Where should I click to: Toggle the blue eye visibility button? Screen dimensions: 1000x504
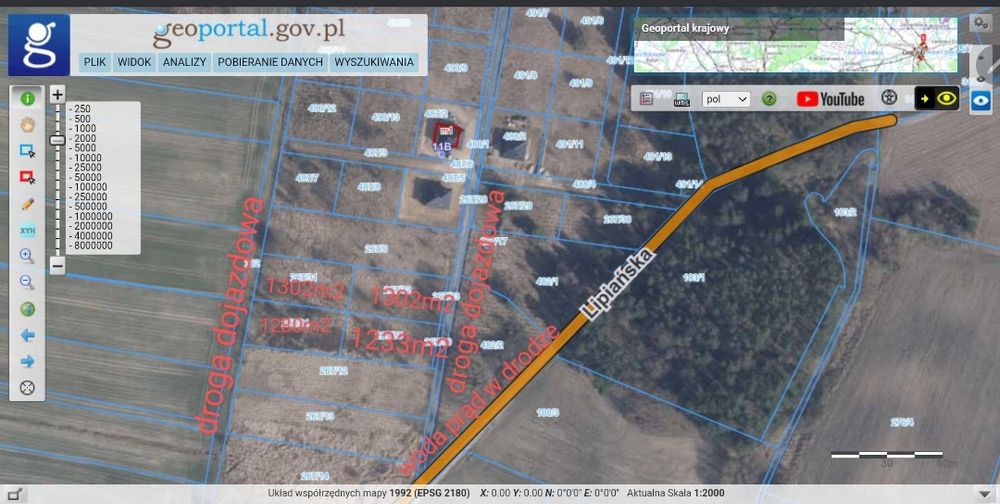pyautogui.click(x=981, y=100)
